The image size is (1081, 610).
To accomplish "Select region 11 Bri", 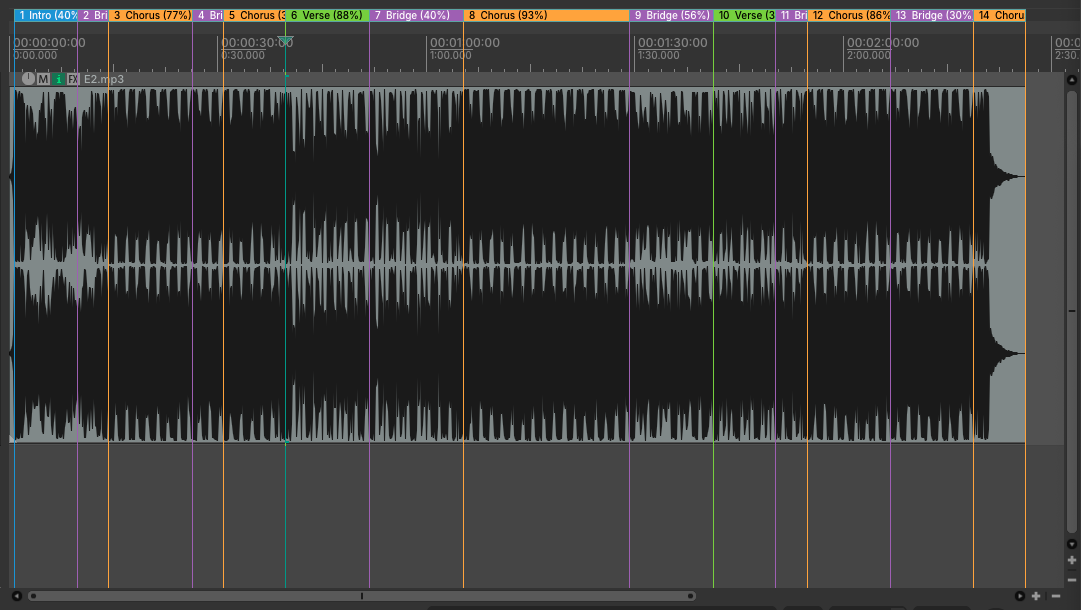I will coord(791,15).
